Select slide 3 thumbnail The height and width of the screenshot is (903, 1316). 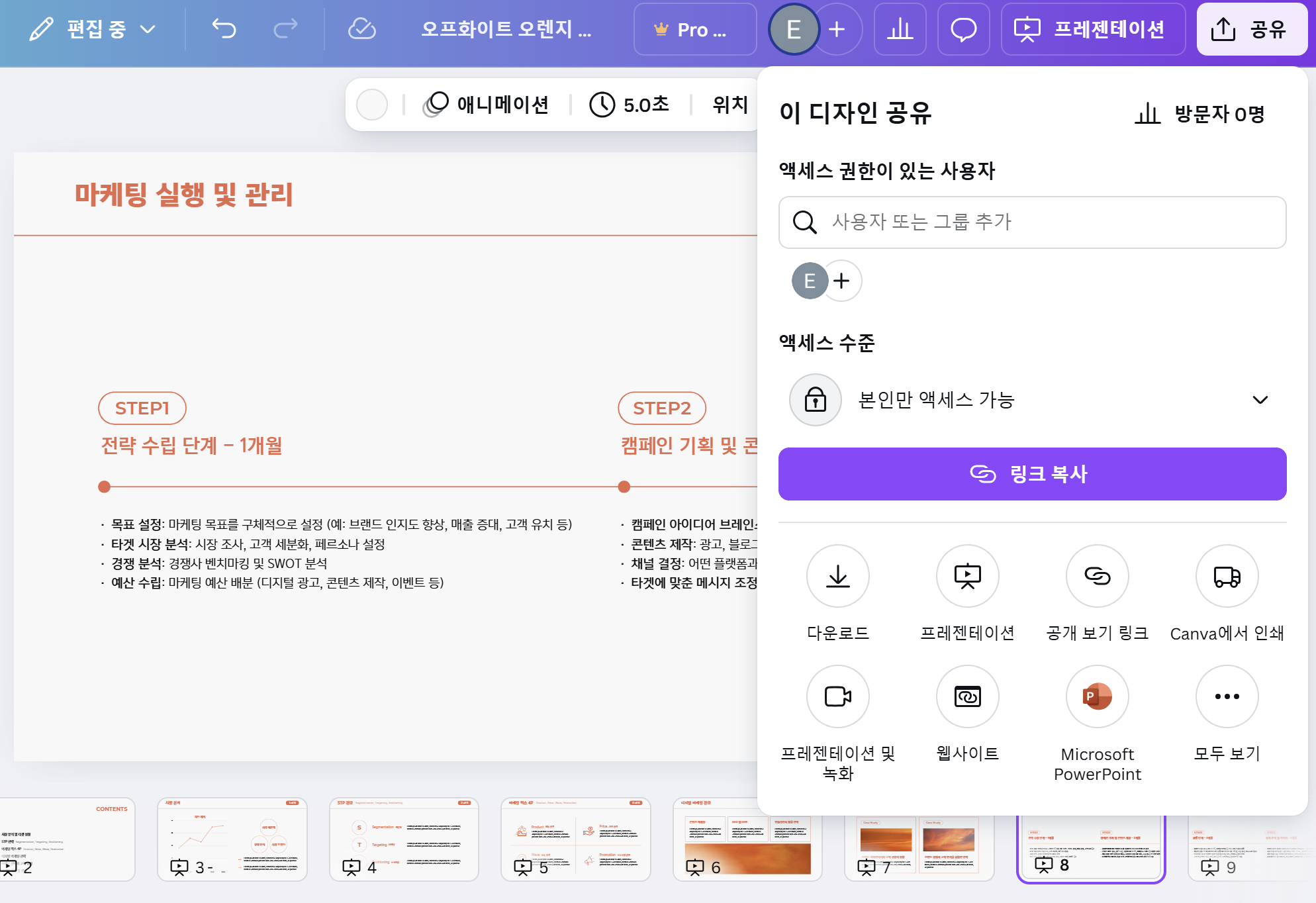coord(232,839)
